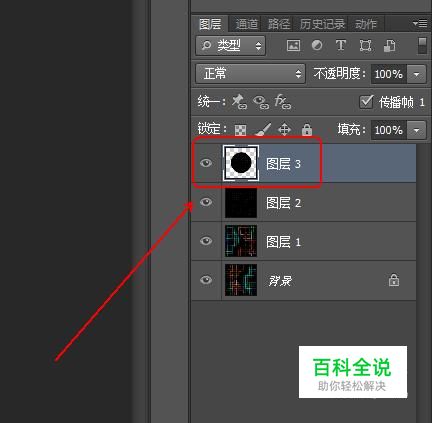The height and width of the screenshot is (423, 432).
Task: Open the layers panel flyout menu
Action: (420, 23)
